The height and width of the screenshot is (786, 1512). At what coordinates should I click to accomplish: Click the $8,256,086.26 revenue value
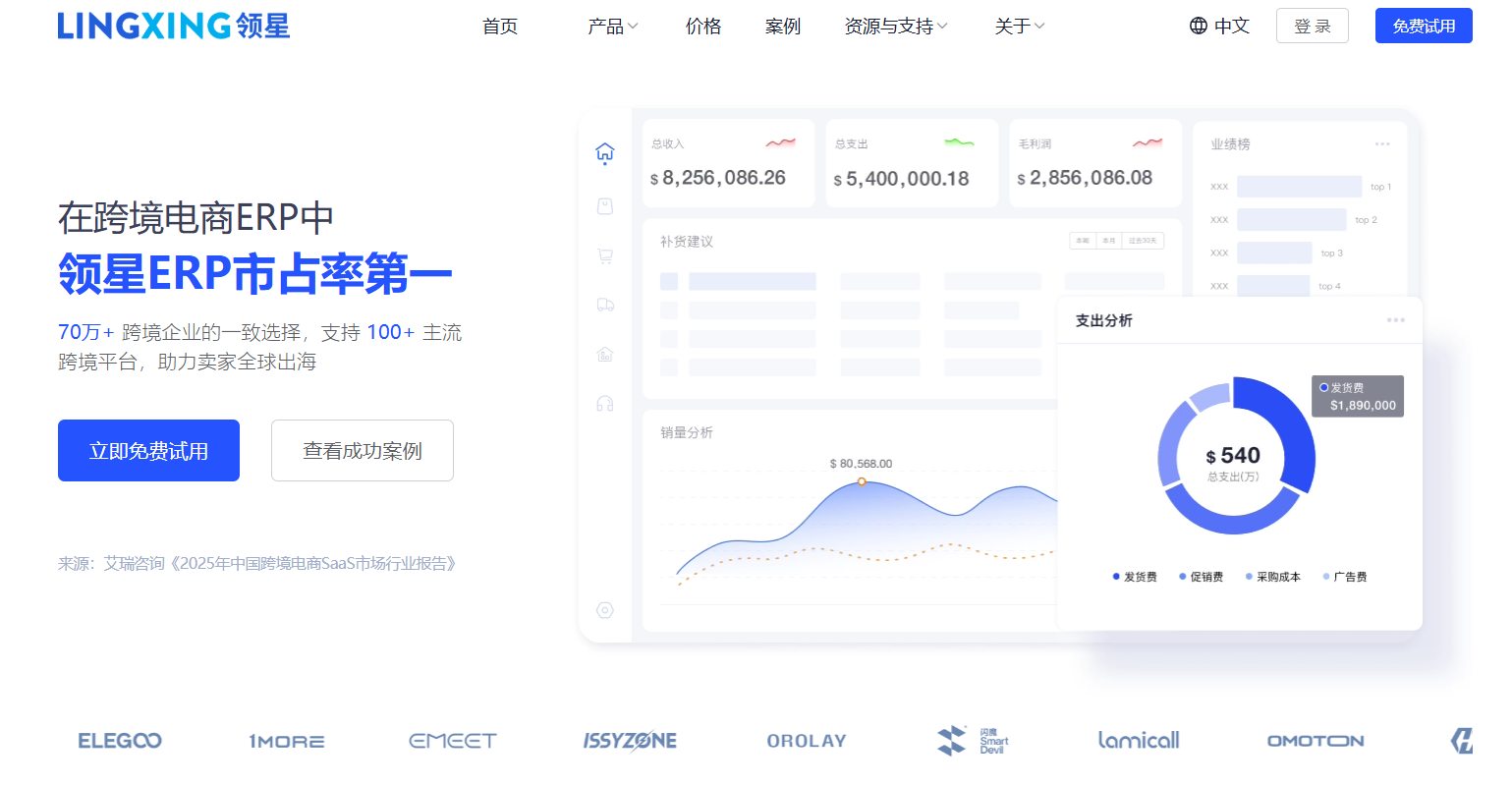click(718, 178)
